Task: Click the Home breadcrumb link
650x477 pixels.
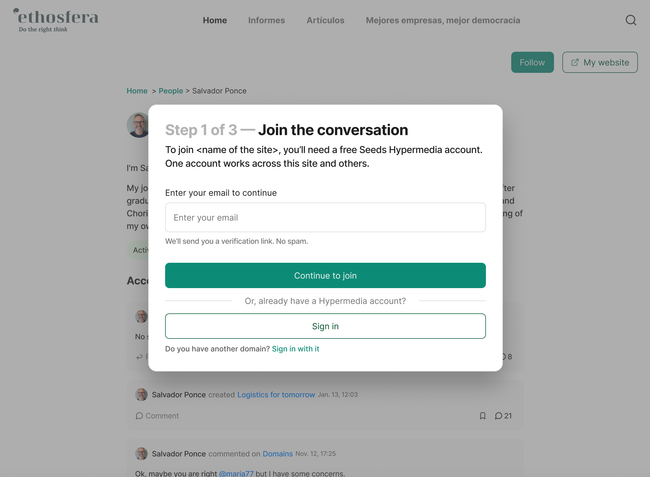Action: (137, 91)
